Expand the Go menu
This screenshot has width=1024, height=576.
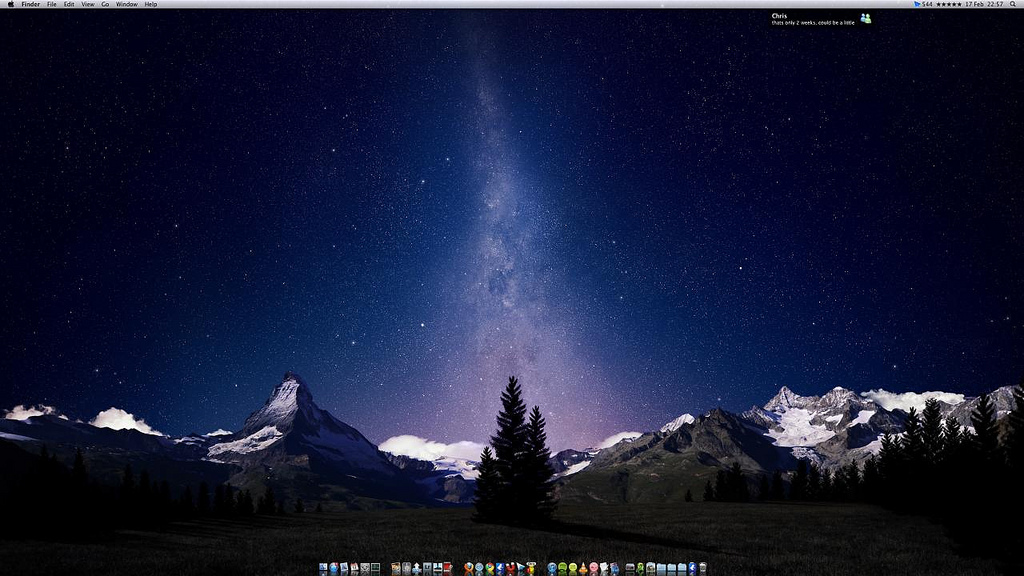105,4
